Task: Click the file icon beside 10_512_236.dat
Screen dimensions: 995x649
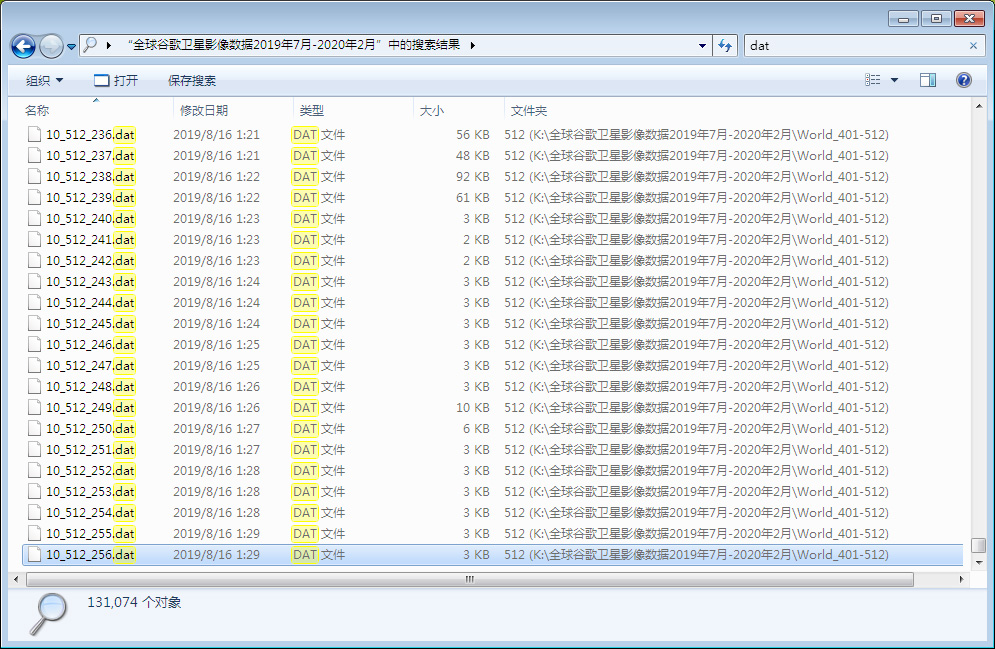Action: [x=35, y=134]
